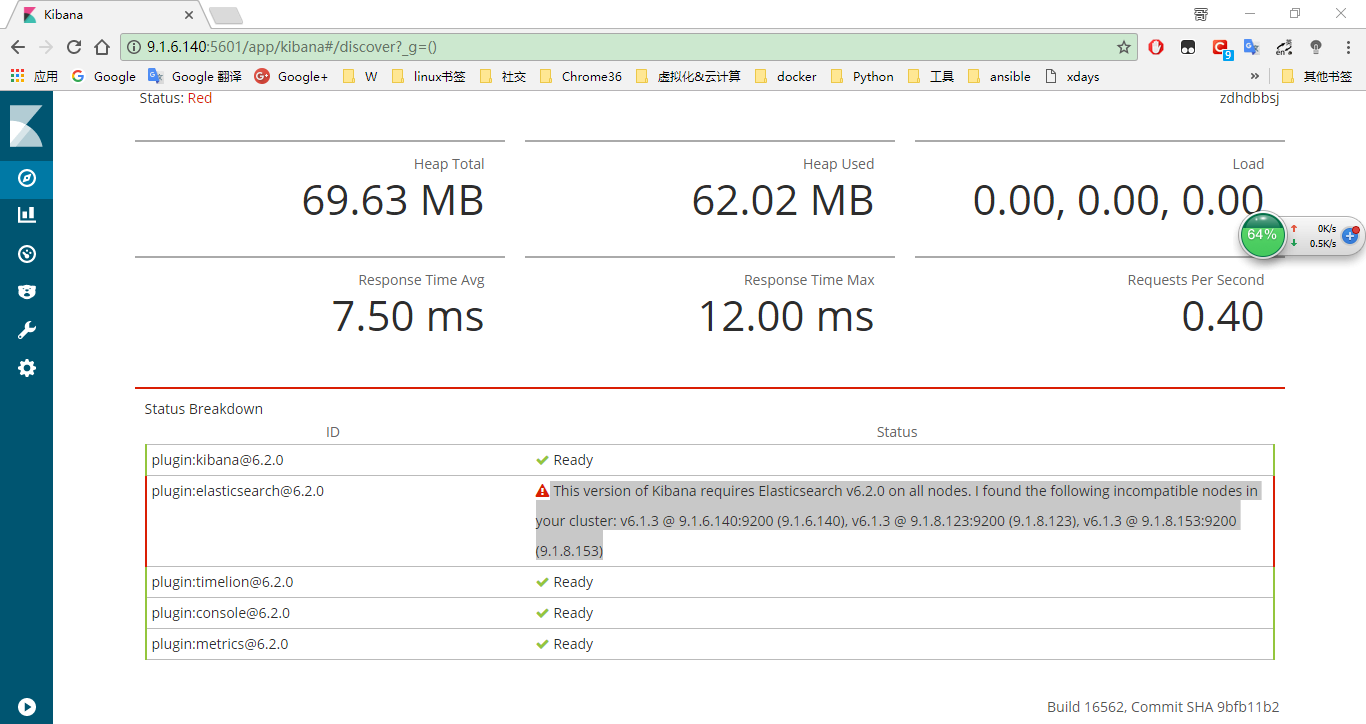Click the green 64% floating widget

[1262, 235]
